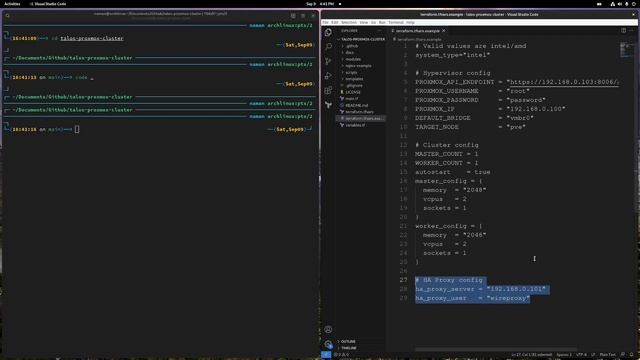Expand the scripts folder in Explorer
This screenshot has width=640, height=360.
[361, 72]
